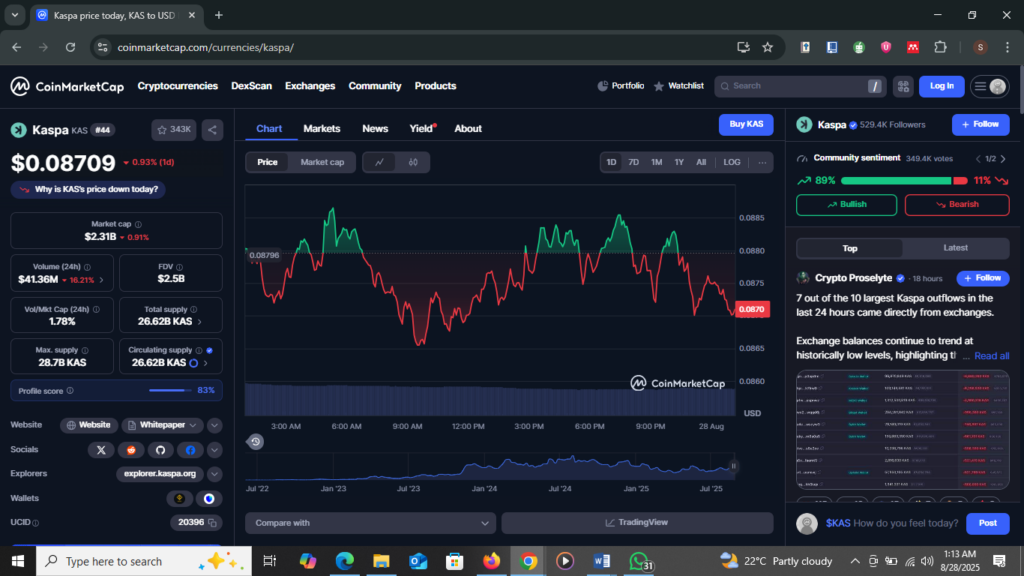Vote Bullish on community sentiment

846,205
